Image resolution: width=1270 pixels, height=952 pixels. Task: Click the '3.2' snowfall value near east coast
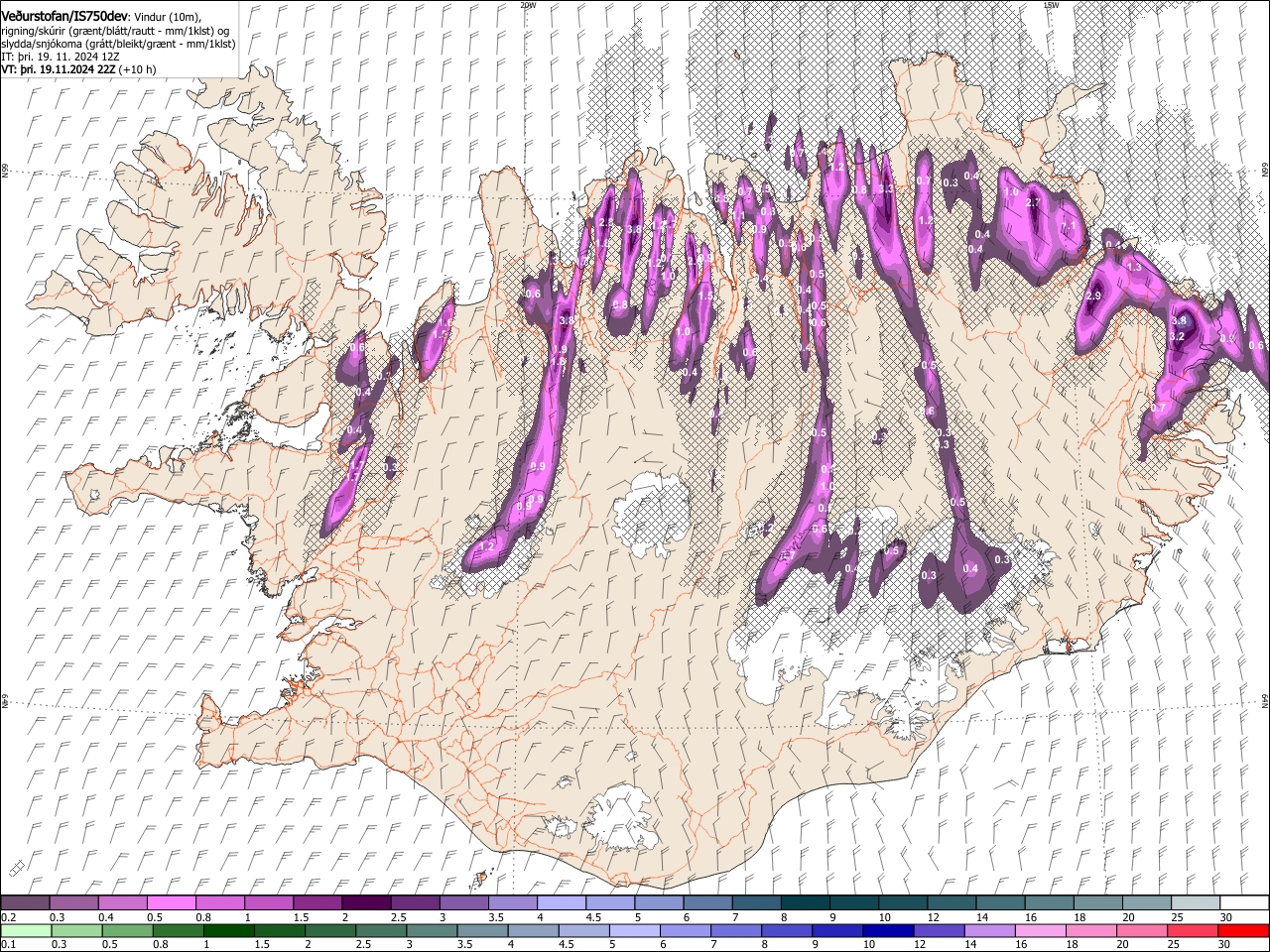pos(1178,337)
